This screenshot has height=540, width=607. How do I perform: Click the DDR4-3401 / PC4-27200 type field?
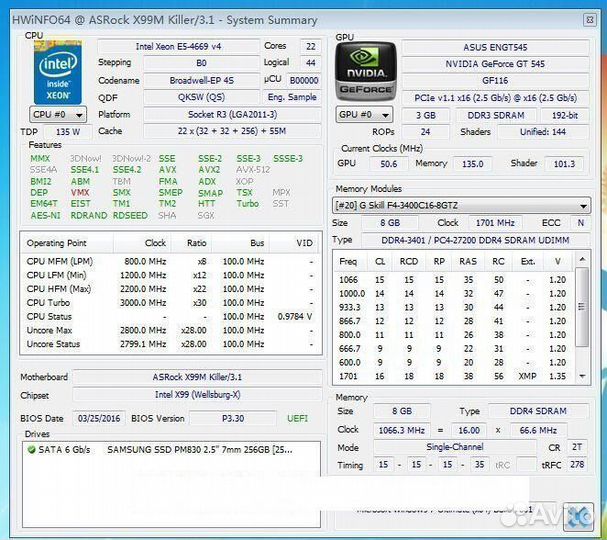(475, 240)
